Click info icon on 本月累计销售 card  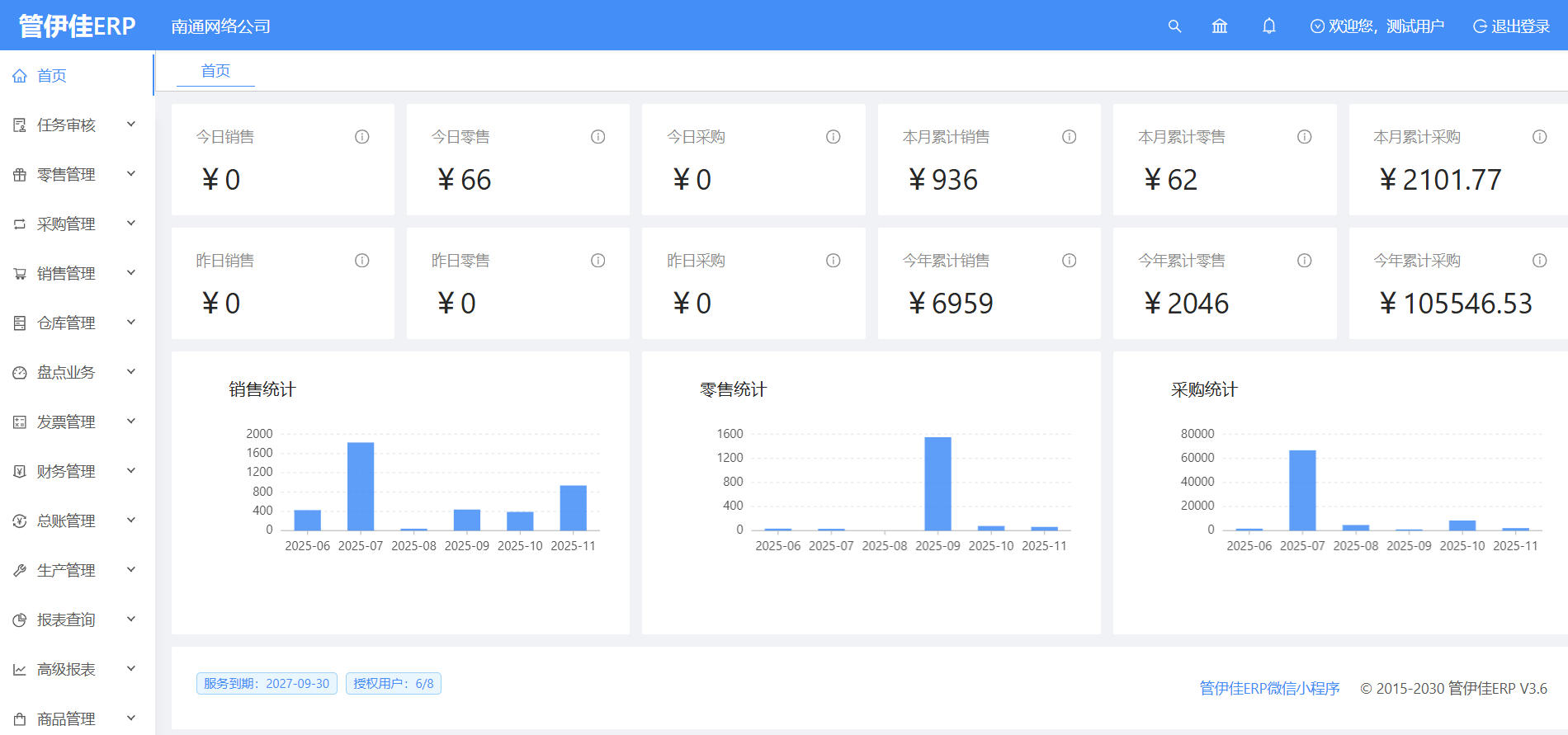[x=1069, y=137]
